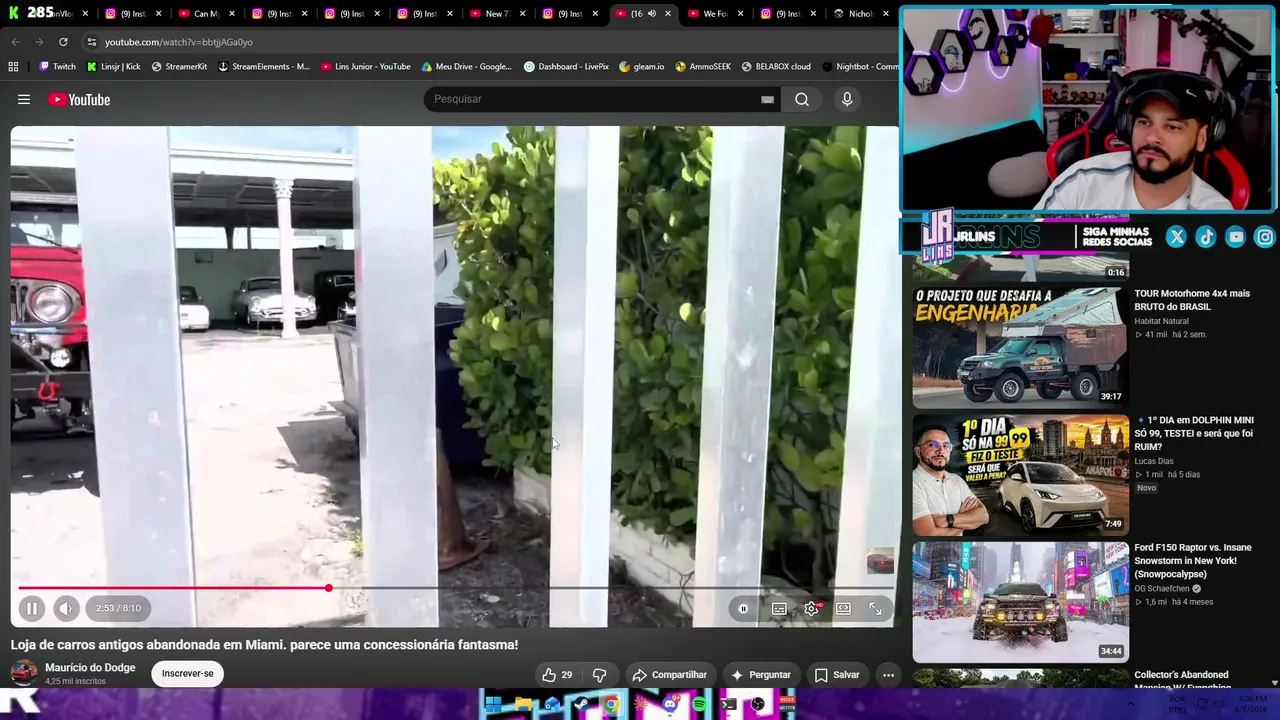Switch to the 'We Fo' YouTube tab
The image size is (1280, 720).
coord(716,14)
